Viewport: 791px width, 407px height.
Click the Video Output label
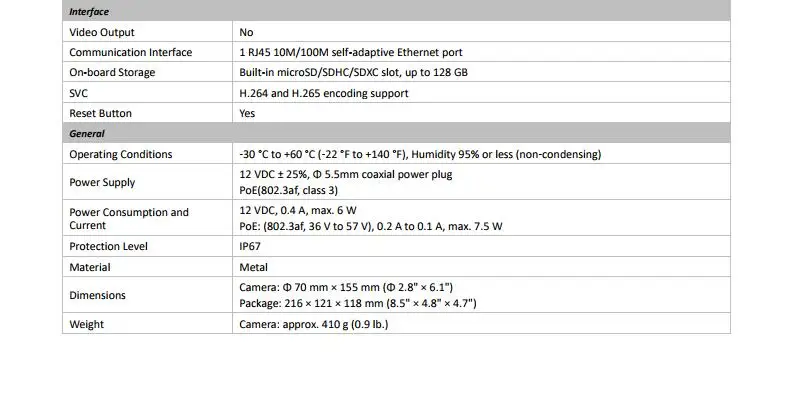click(x=102, y=32)
